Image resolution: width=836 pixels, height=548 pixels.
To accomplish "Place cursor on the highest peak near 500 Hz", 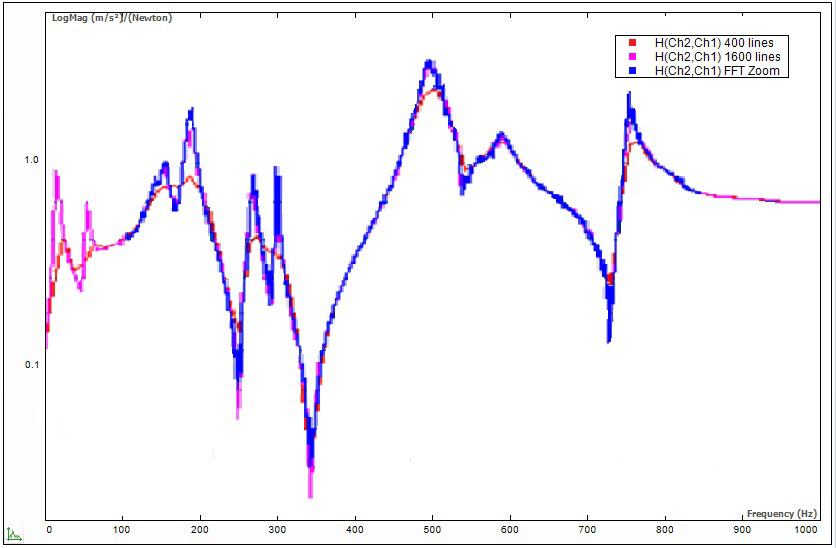I will pos(430,63).
